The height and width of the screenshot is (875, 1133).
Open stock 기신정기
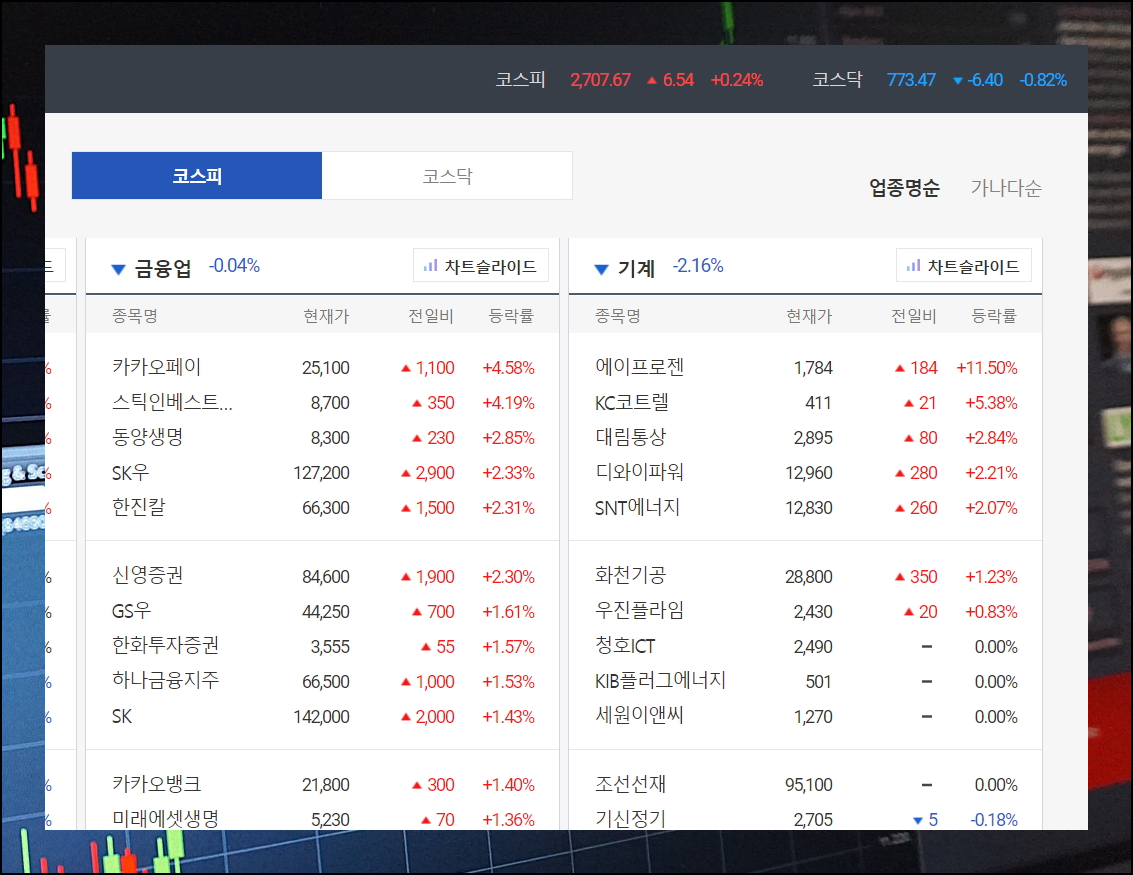pos(630,819)
